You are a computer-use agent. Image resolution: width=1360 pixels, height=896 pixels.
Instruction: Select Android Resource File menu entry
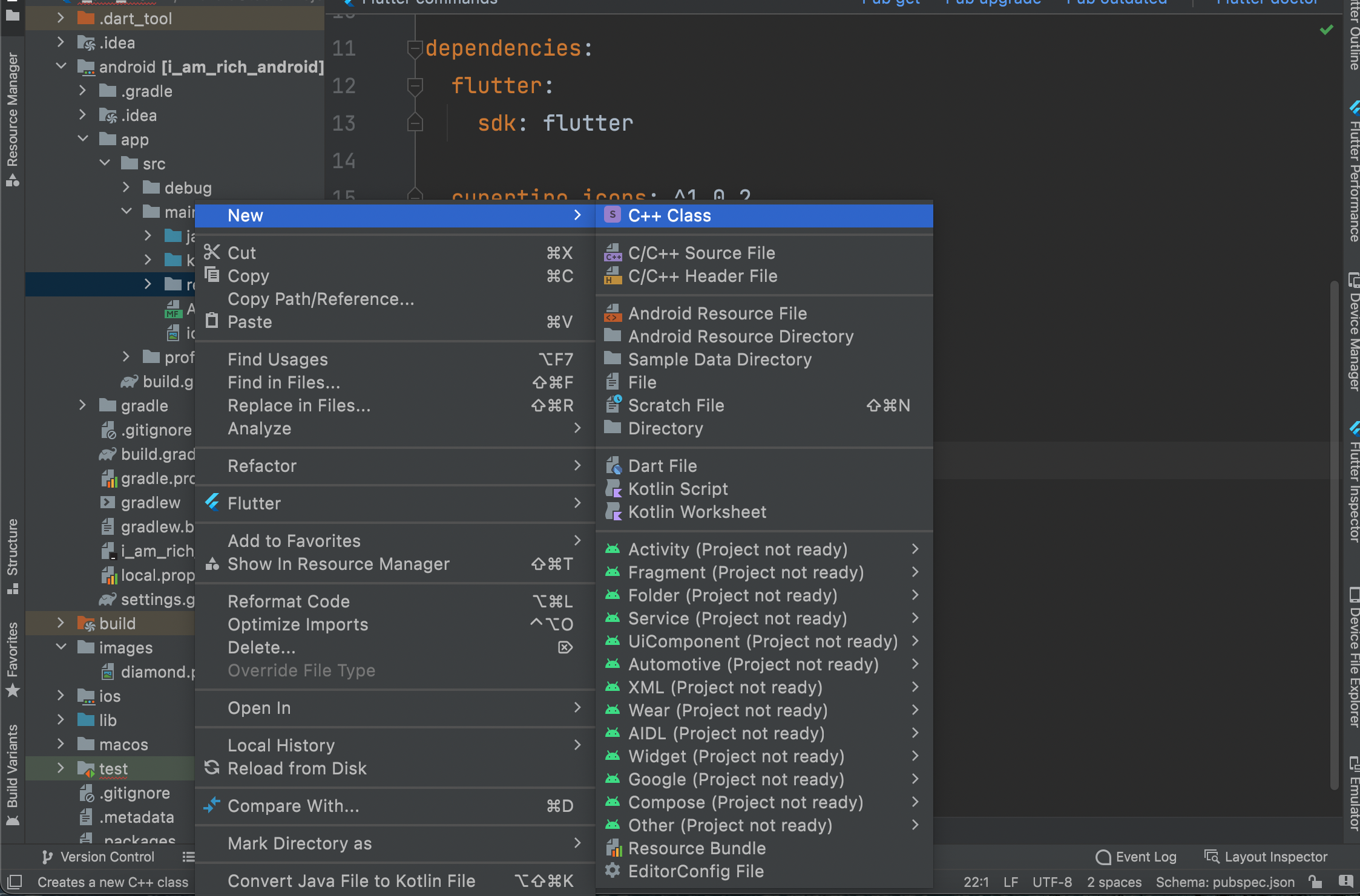click(717, 313)
